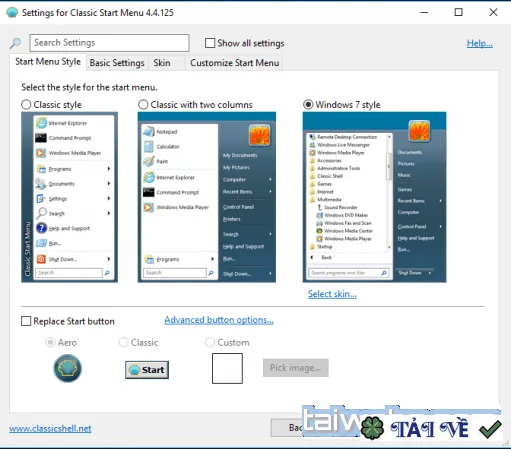
Task: Open the Select skin link
Action: [x=332, y=294]
